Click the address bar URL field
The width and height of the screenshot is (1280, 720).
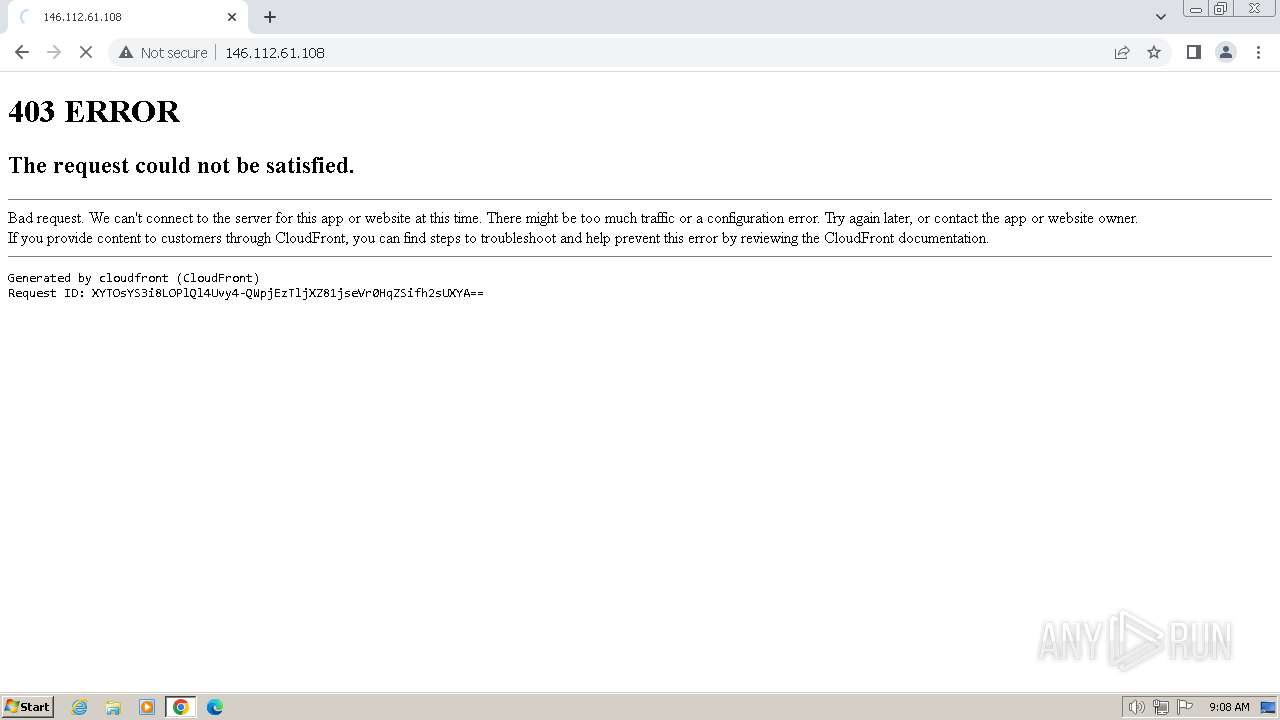[x=660, y=52]
